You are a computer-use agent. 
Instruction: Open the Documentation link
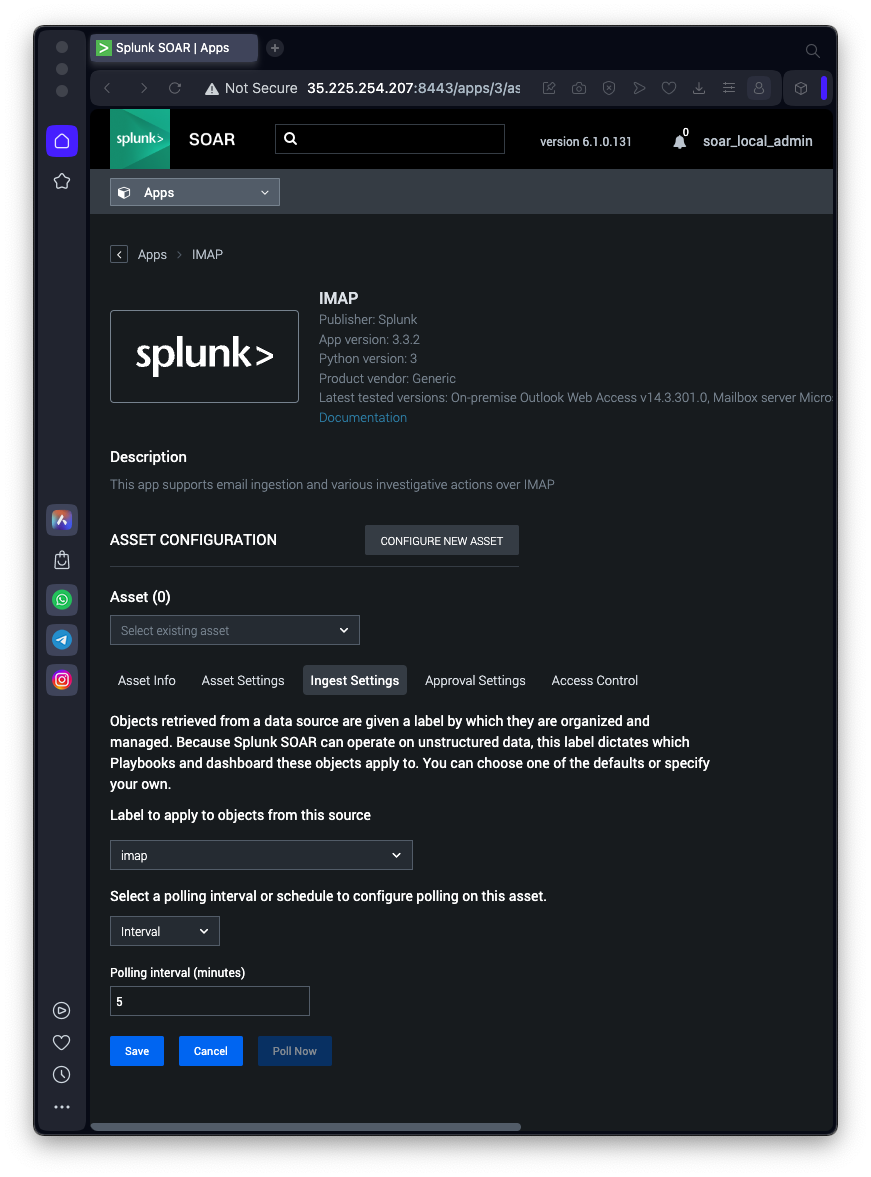pos(363,418)
